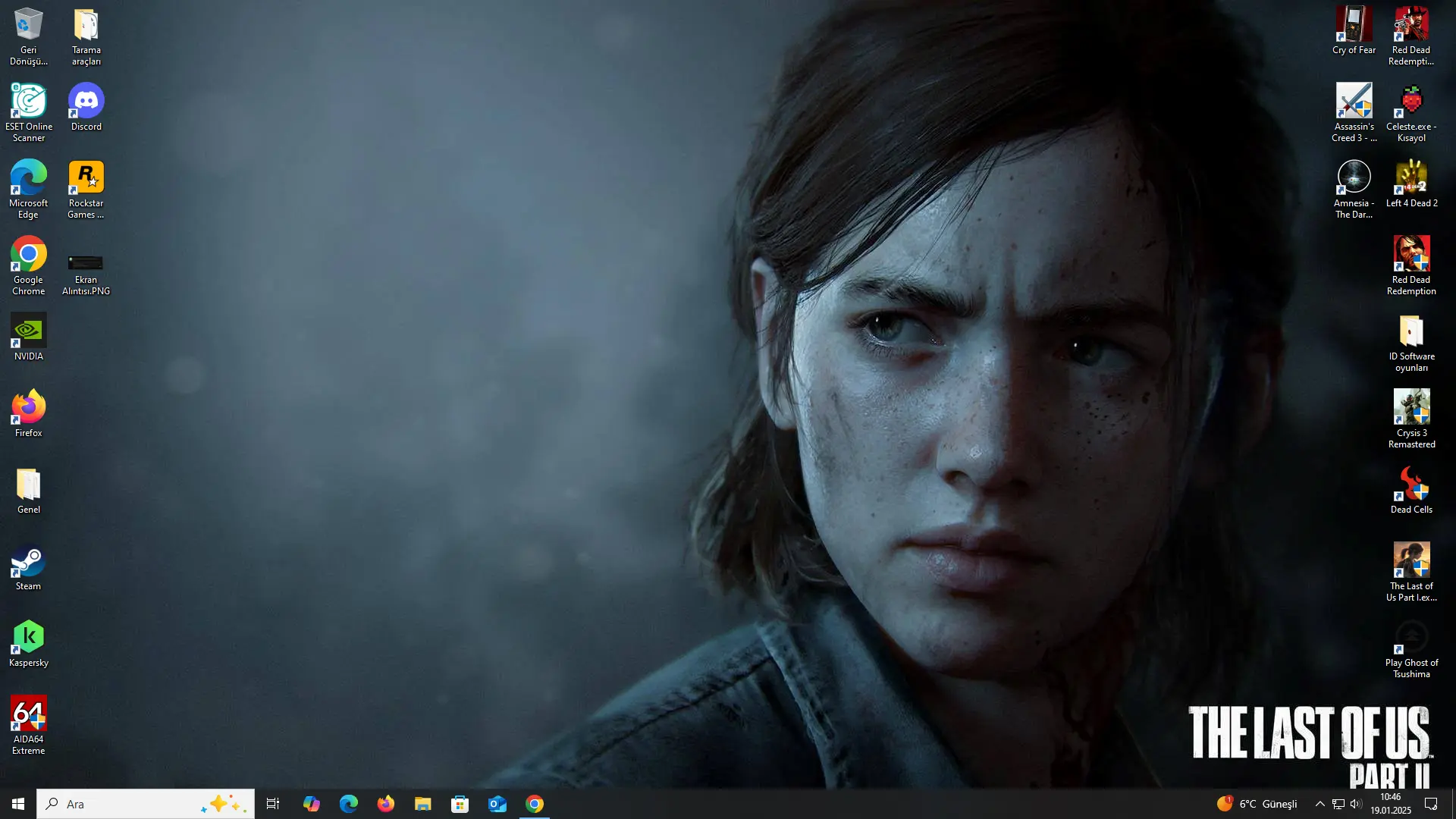This screenshot has width=1456, height=819.
Task: Open the notification center
Action: [1431, 804]
